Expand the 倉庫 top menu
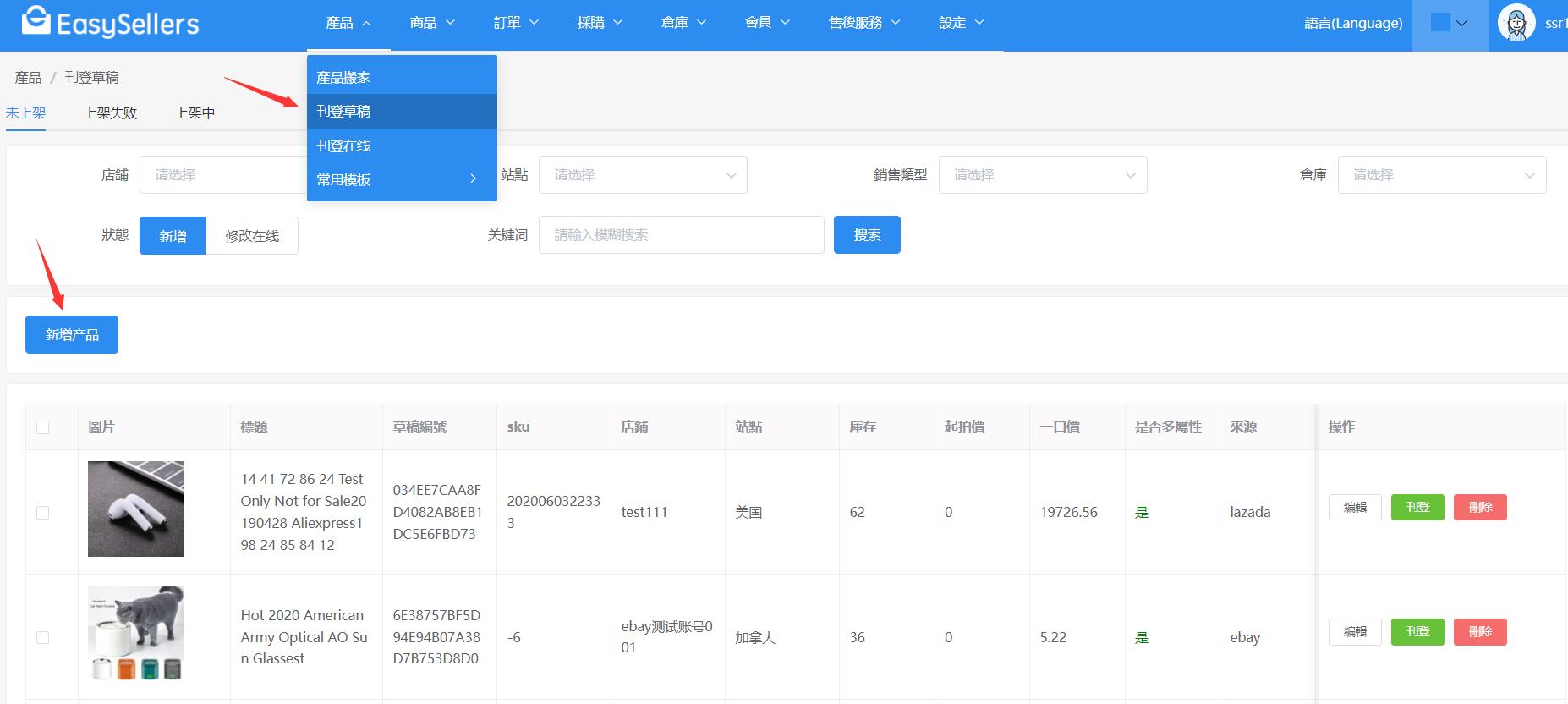The width and height of the screenshot is (1568, 704). [x=683, y=23]
